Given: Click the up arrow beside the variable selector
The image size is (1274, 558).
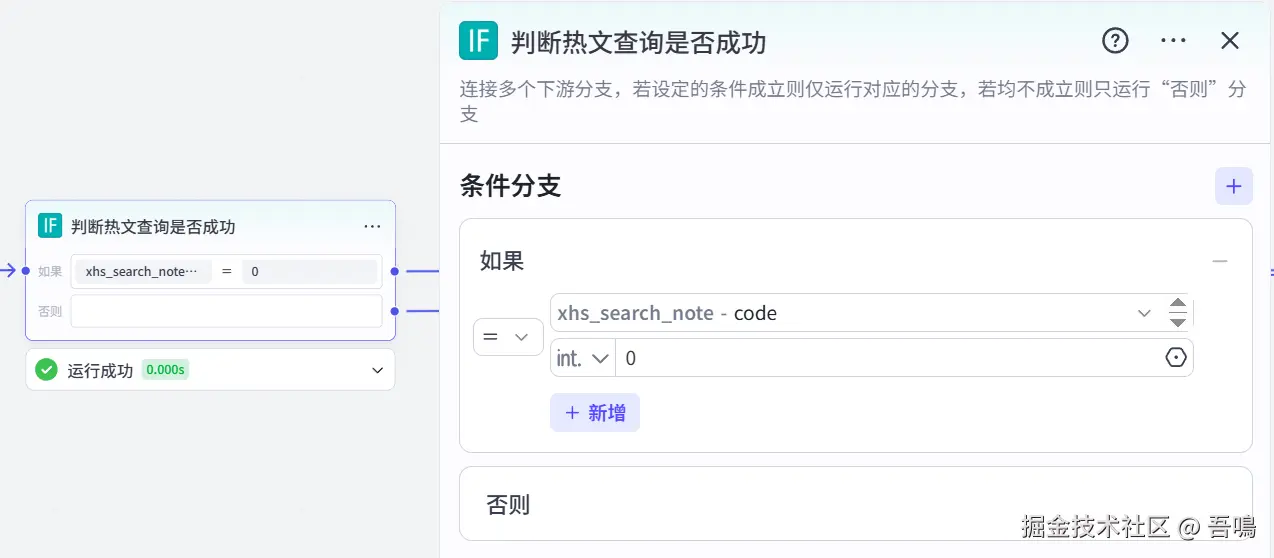Looking at the screenshot, I should tap(1178, 304).
